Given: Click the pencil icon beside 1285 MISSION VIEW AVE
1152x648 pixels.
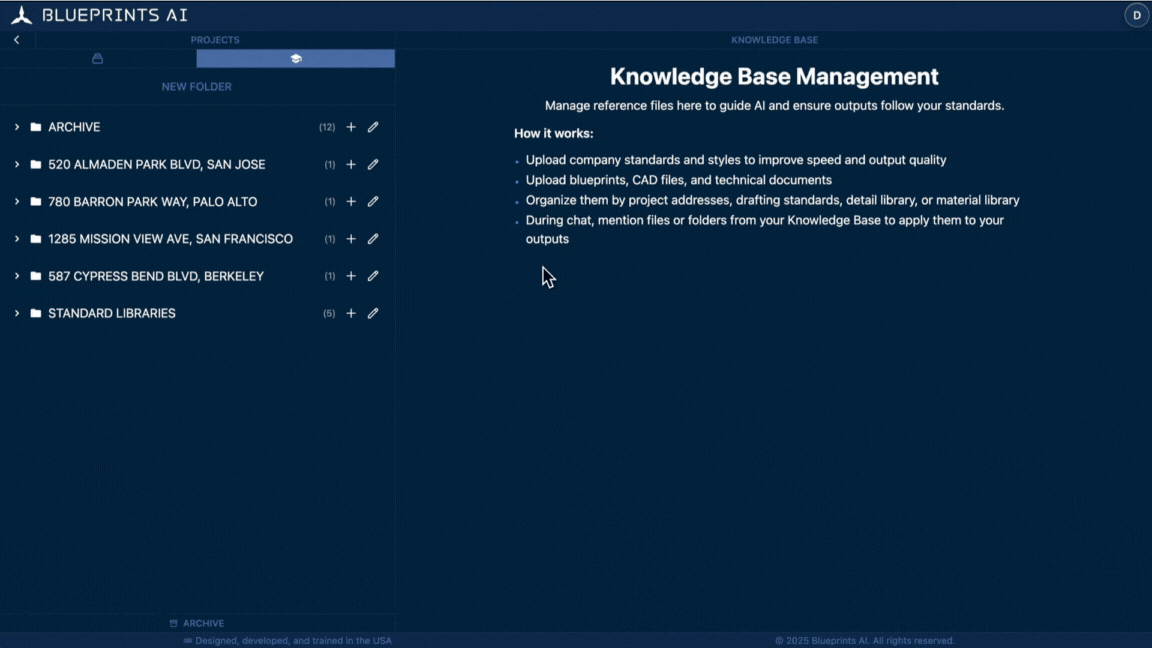Looking at the screenshot, I should [373, 239].
